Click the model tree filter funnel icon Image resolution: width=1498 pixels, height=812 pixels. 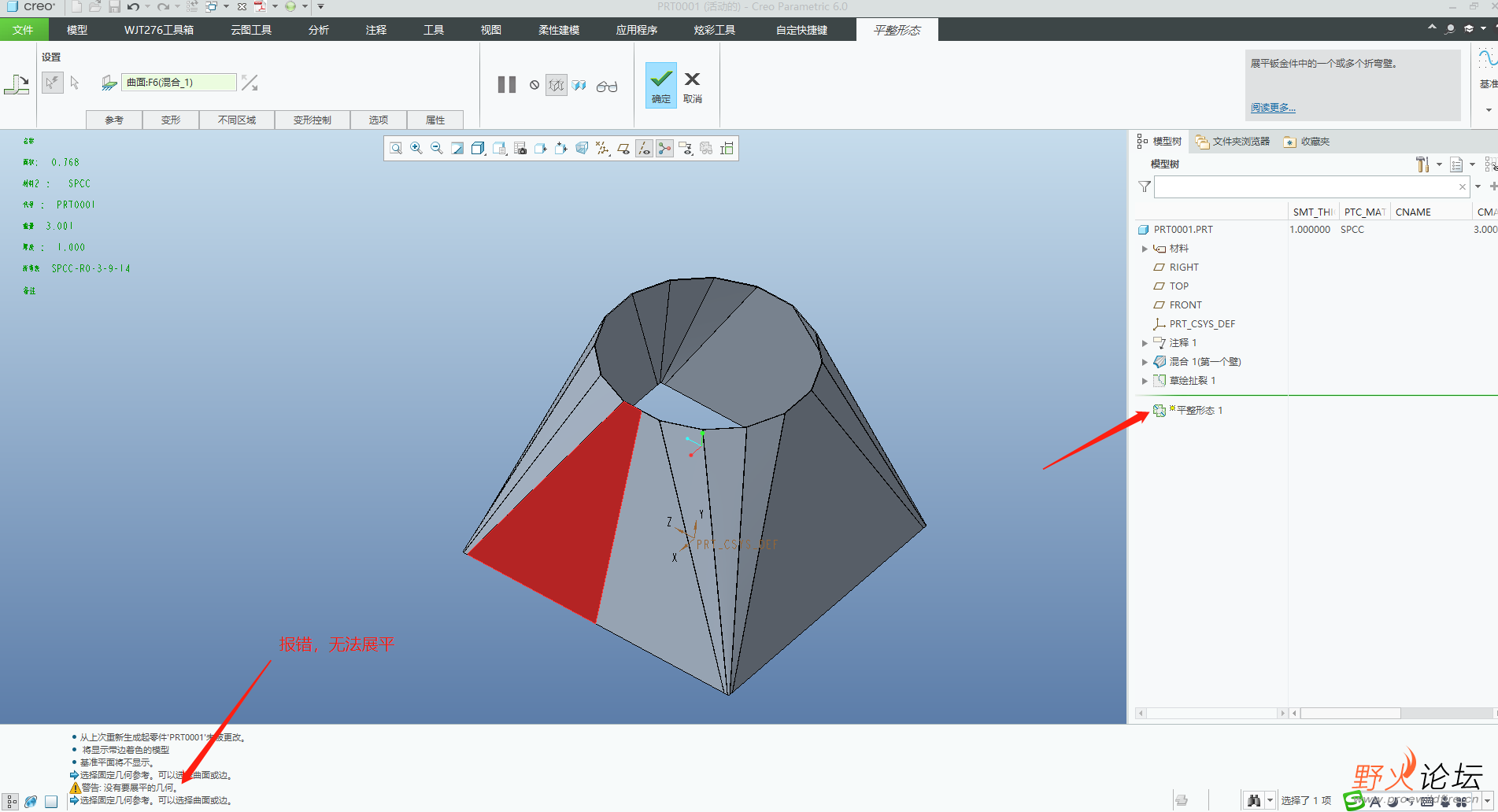1145,187
